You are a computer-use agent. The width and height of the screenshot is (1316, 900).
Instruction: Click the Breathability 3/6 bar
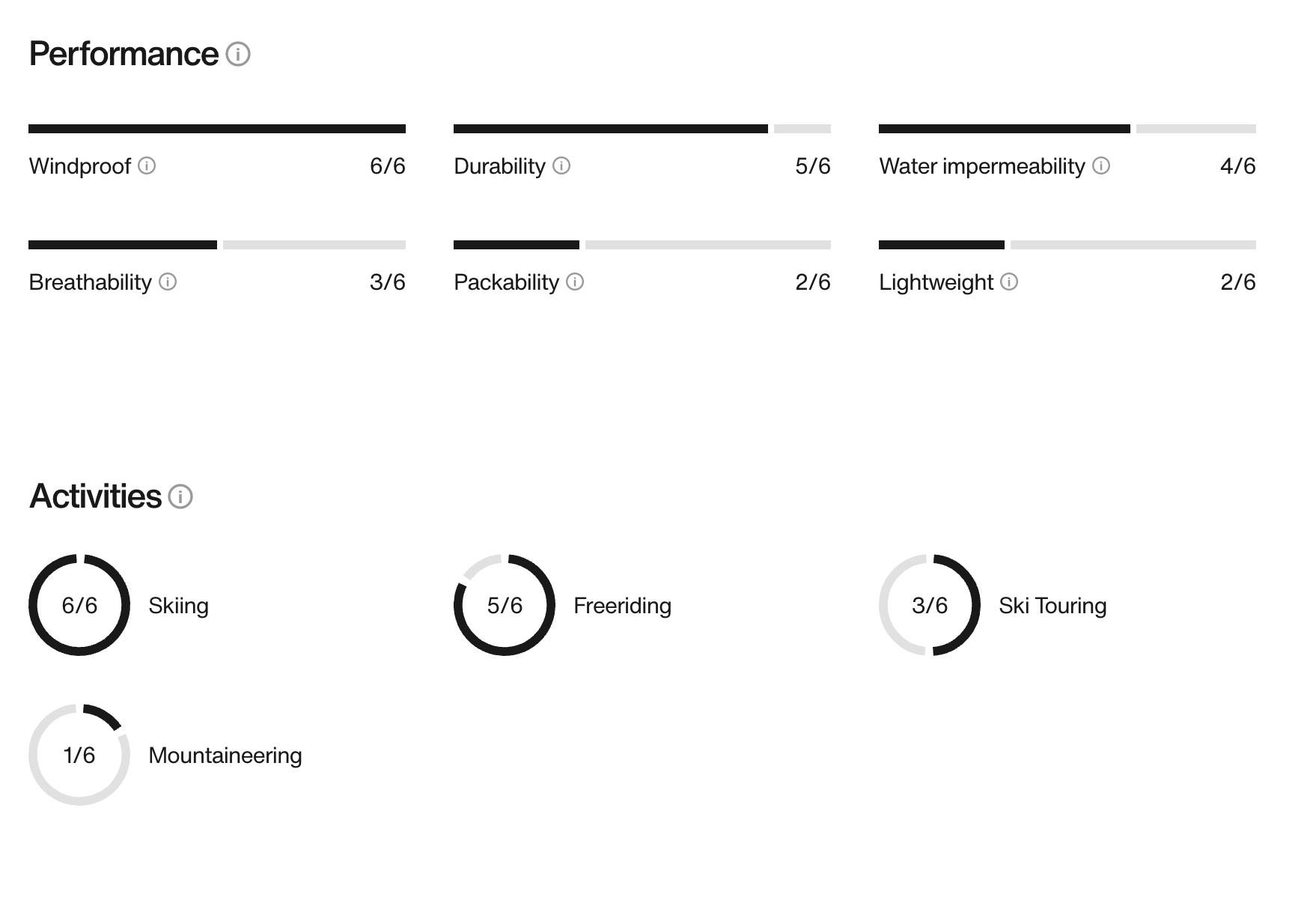click(x=217, y=245)
